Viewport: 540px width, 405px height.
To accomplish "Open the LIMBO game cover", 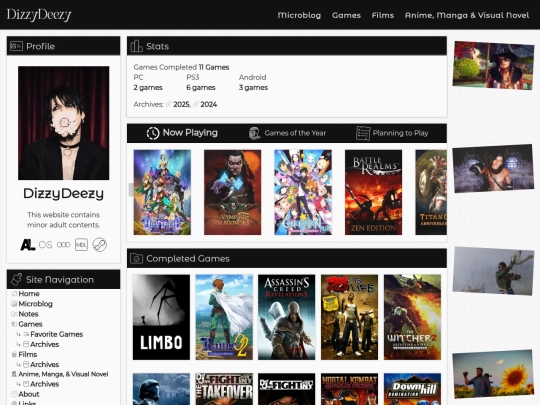I will click(161, 317).
